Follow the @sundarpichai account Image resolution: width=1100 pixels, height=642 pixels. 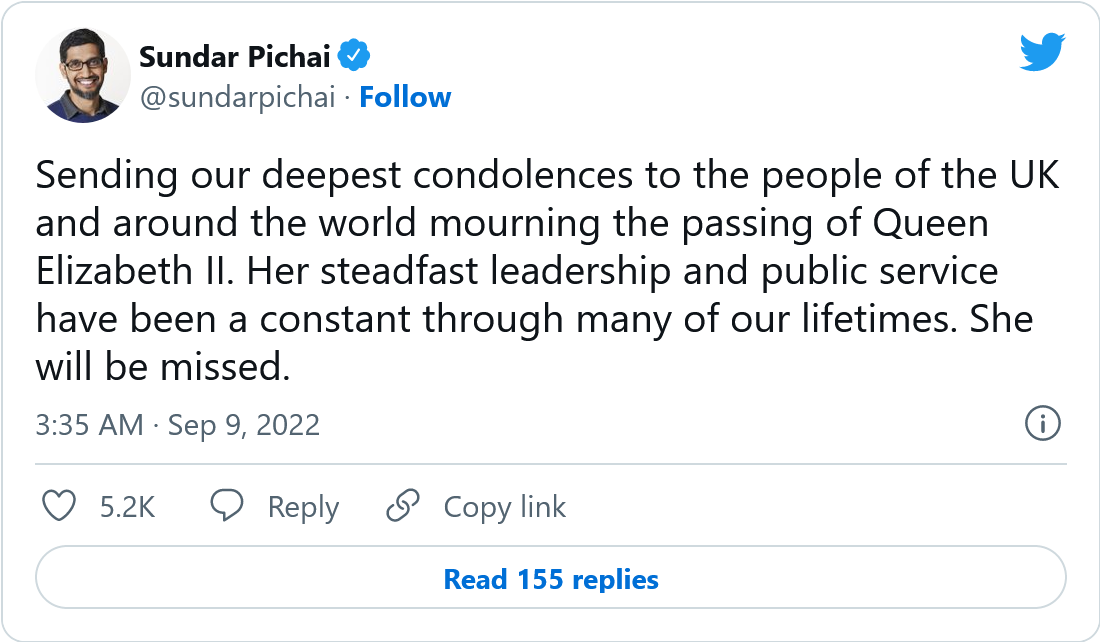(x=405, y=98)
